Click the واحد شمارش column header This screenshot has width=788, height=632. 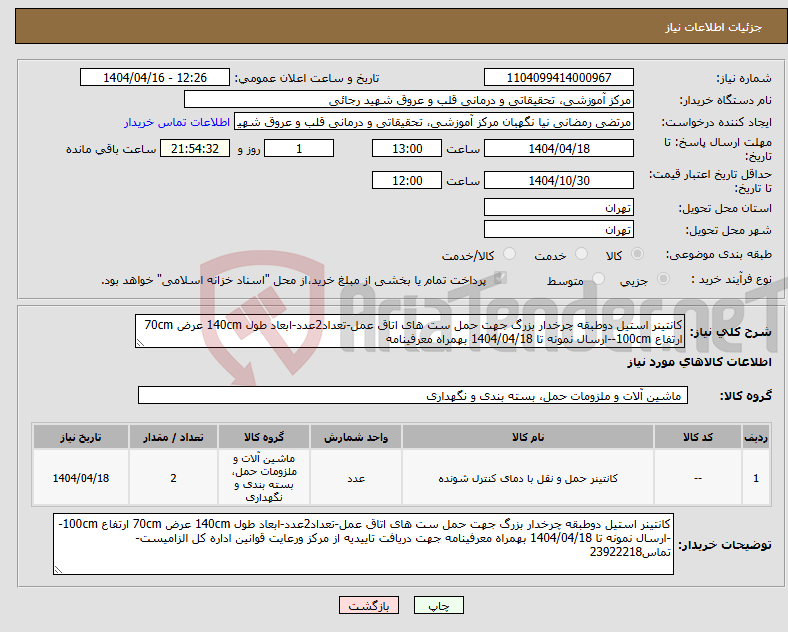coord(356,437)
